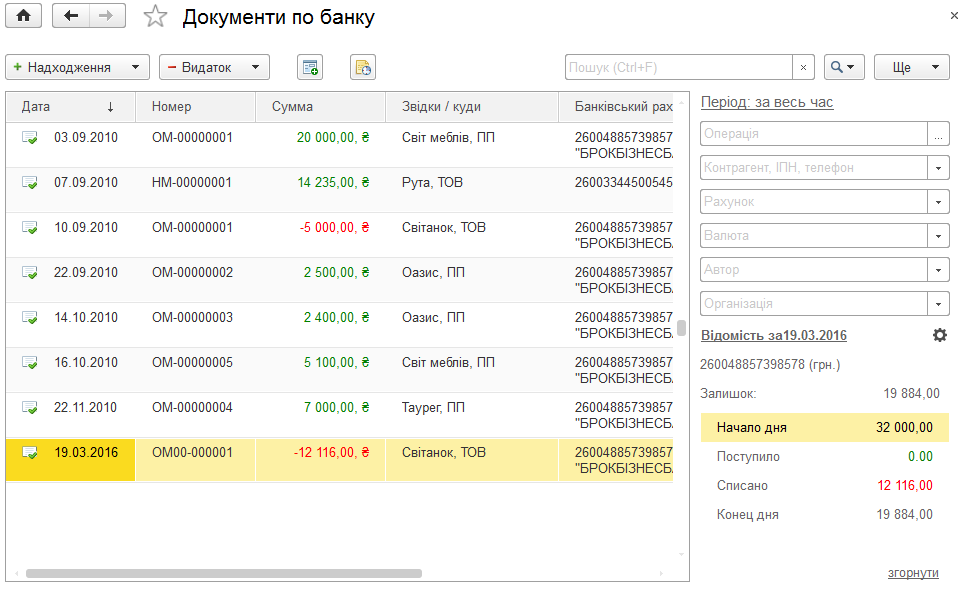Click posted document icon for 16.10.2010 row

tap(30, 363)
